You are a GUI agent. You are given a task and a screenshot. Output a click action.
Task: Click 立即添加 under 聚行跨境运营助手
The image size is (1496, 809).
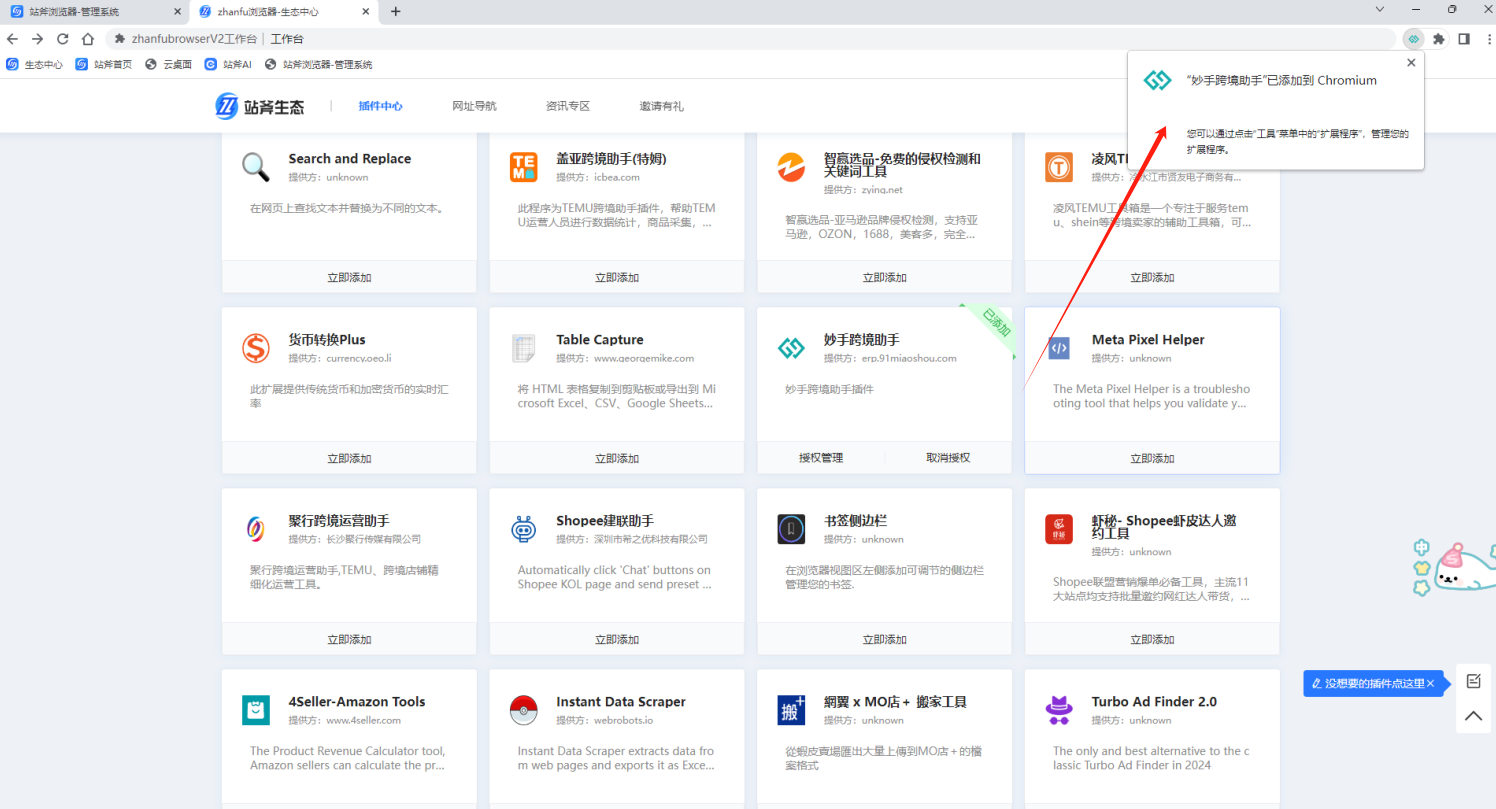tap(349, 640)
